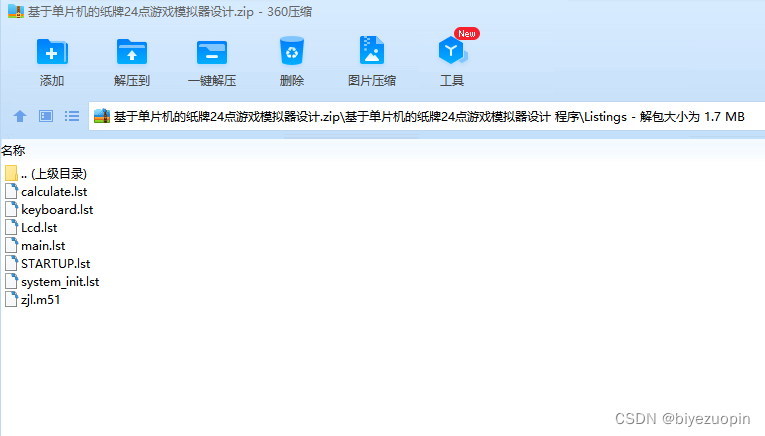Viewport: 765px width, 436px height.
Task: Select the file calculate.lst
Action: (54, 192)
